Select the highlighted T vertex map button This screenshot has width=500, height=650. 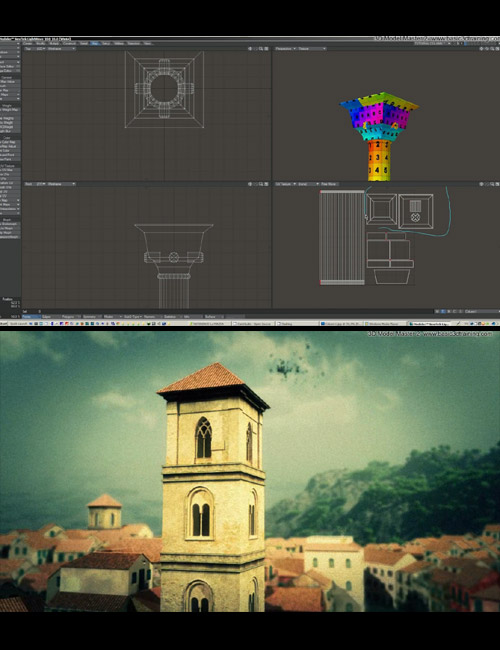(x=443, y=311)
